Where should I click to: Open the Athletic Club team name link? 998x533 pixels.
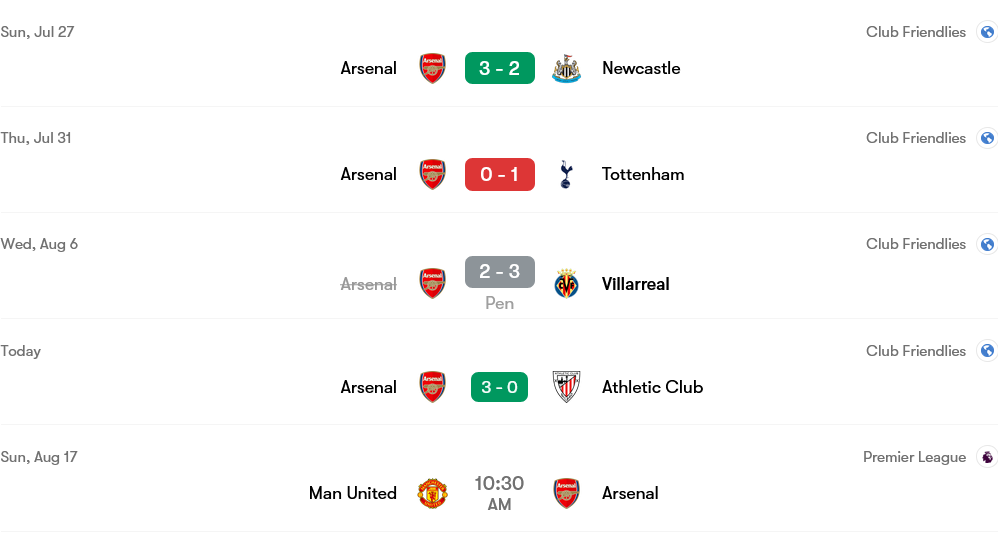point(652,387)
